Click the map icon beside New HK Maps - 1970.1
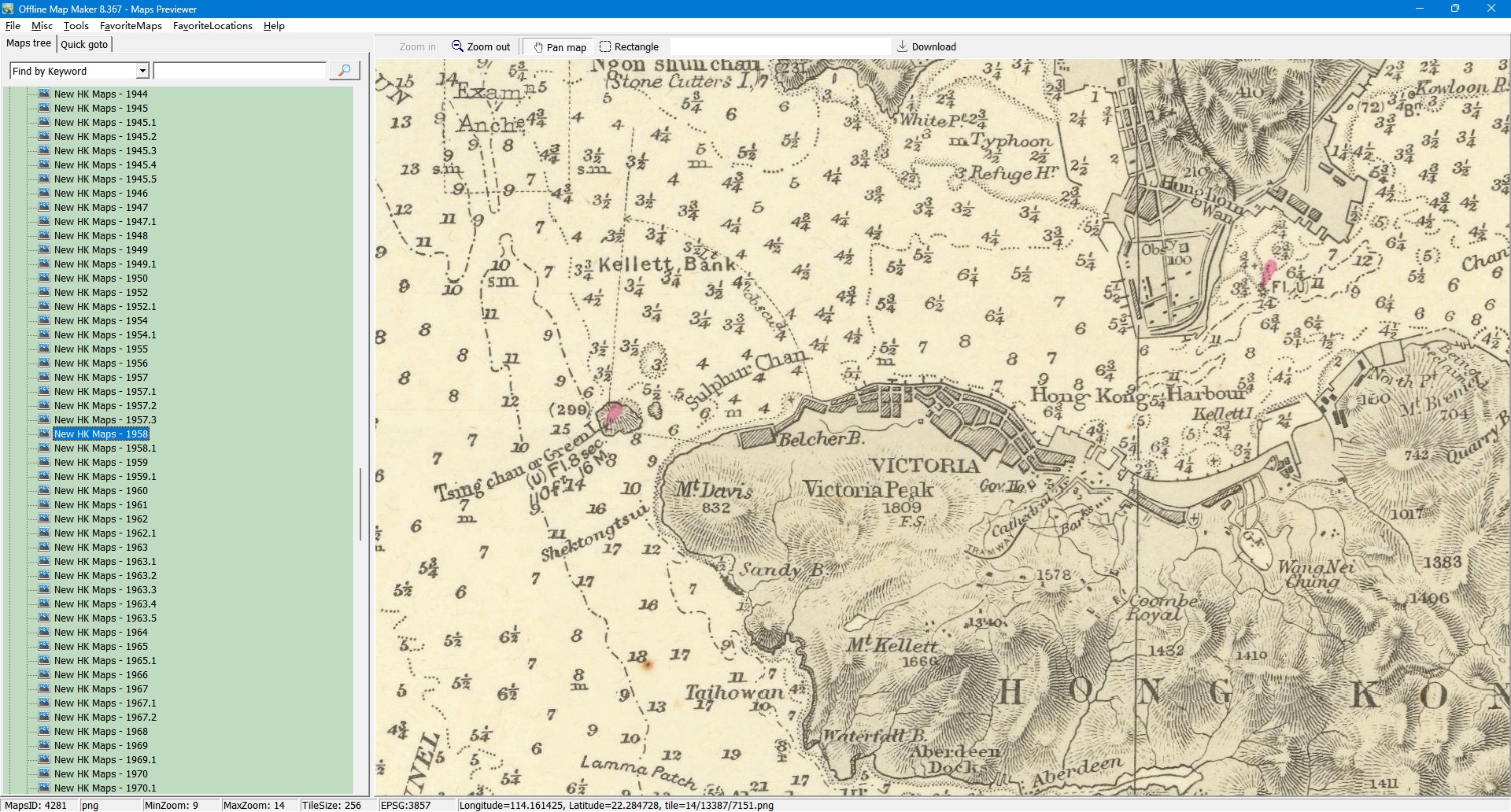The width and height of the screenshot is (1511, 812). pos(44,788)
